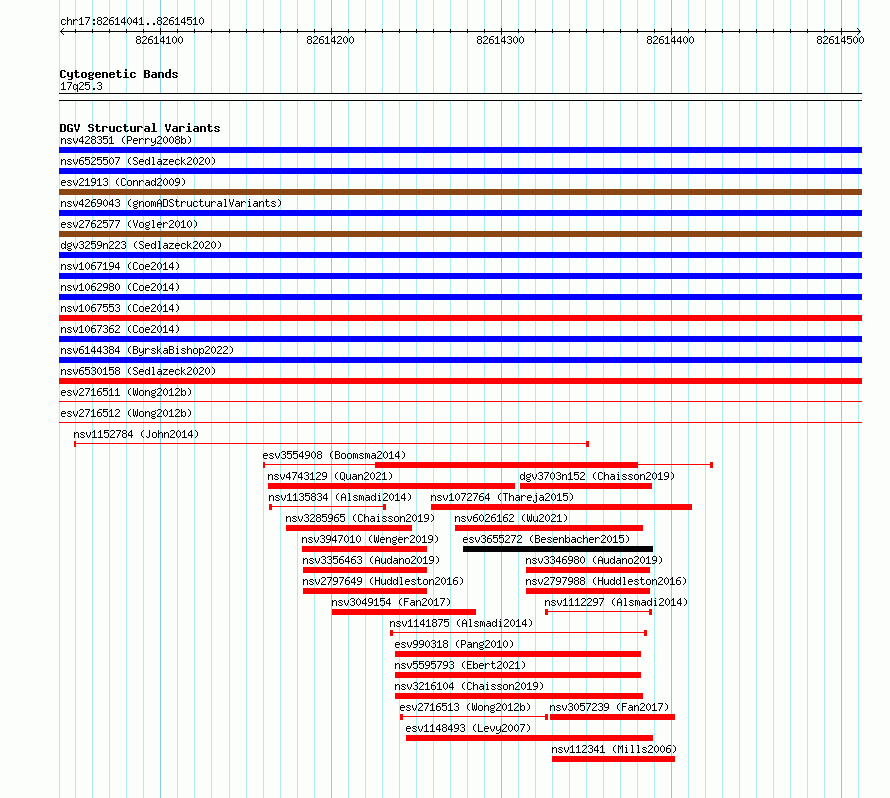This screenshot has height=798, width=890.
Task: Click nsv1141875 (Alsmadi2014) label
Action: coord(461,623)
